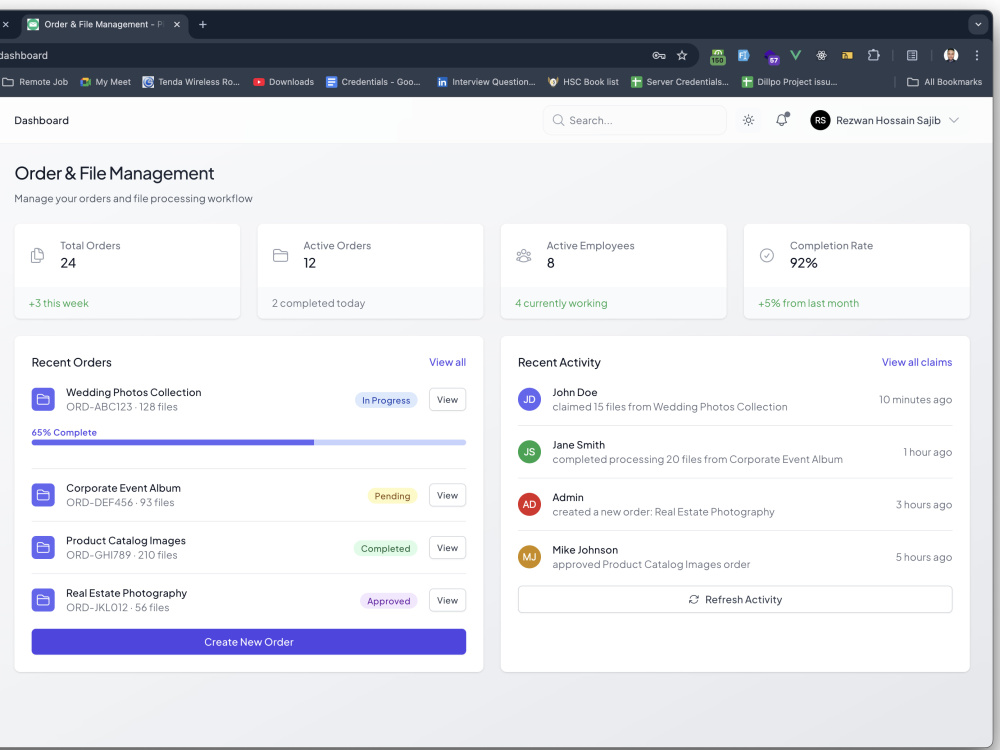
Task: Click the refresh arrows icon in Refresh Activity
Action: [693, 599]
